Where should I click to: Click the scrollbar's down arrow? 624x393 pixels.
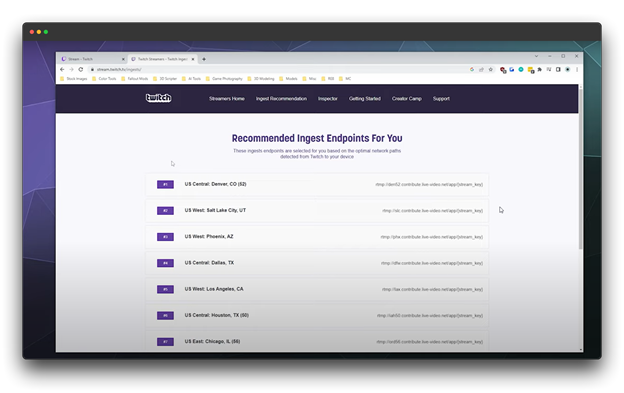(x=581, y=350)
